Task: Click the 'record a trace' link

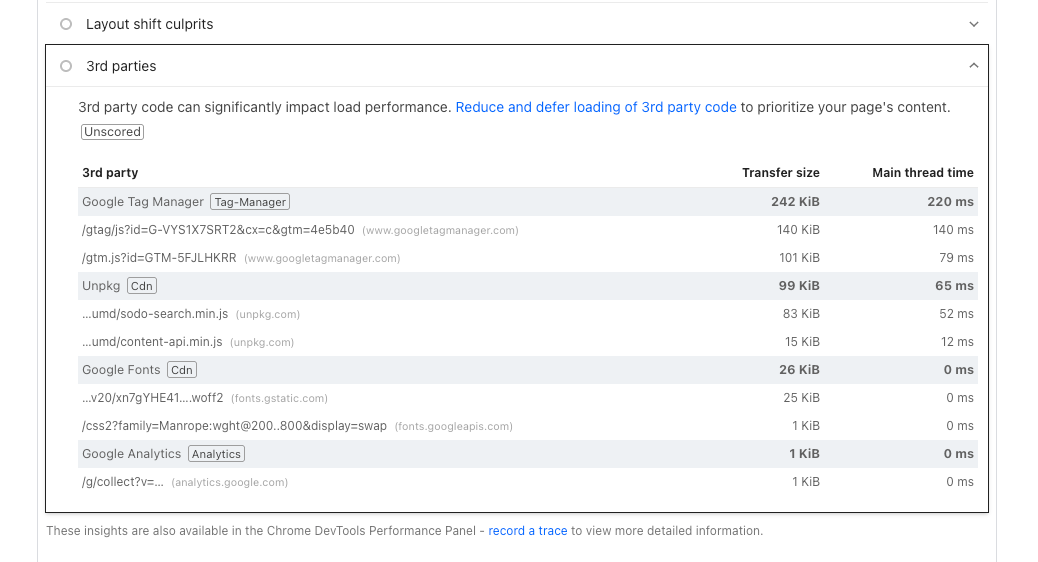Action: click(x=527, y=531)
